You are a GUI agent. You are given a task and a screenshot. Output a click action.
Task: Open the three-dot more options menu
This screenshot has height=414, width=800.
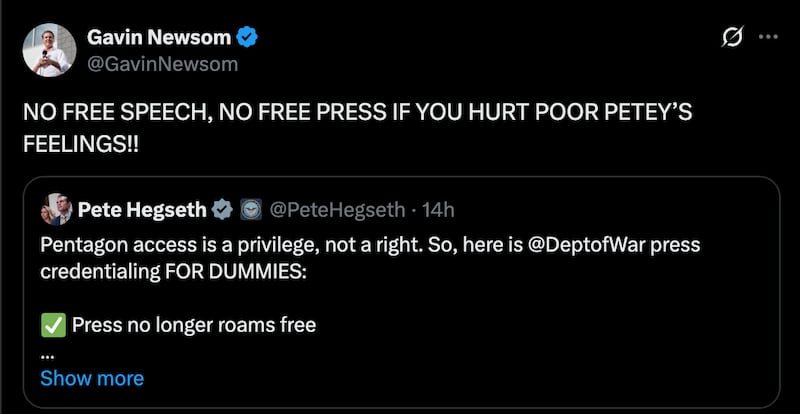pos(768,38)
